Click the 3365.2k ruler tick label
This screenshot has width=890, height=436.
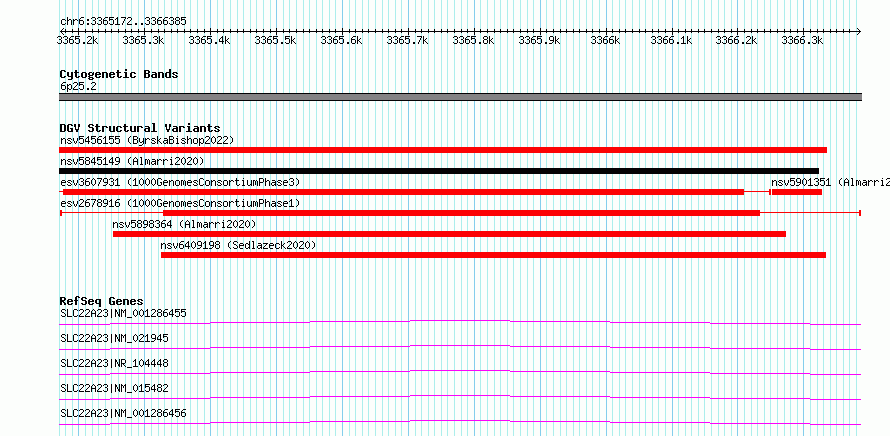click(78, 40)
